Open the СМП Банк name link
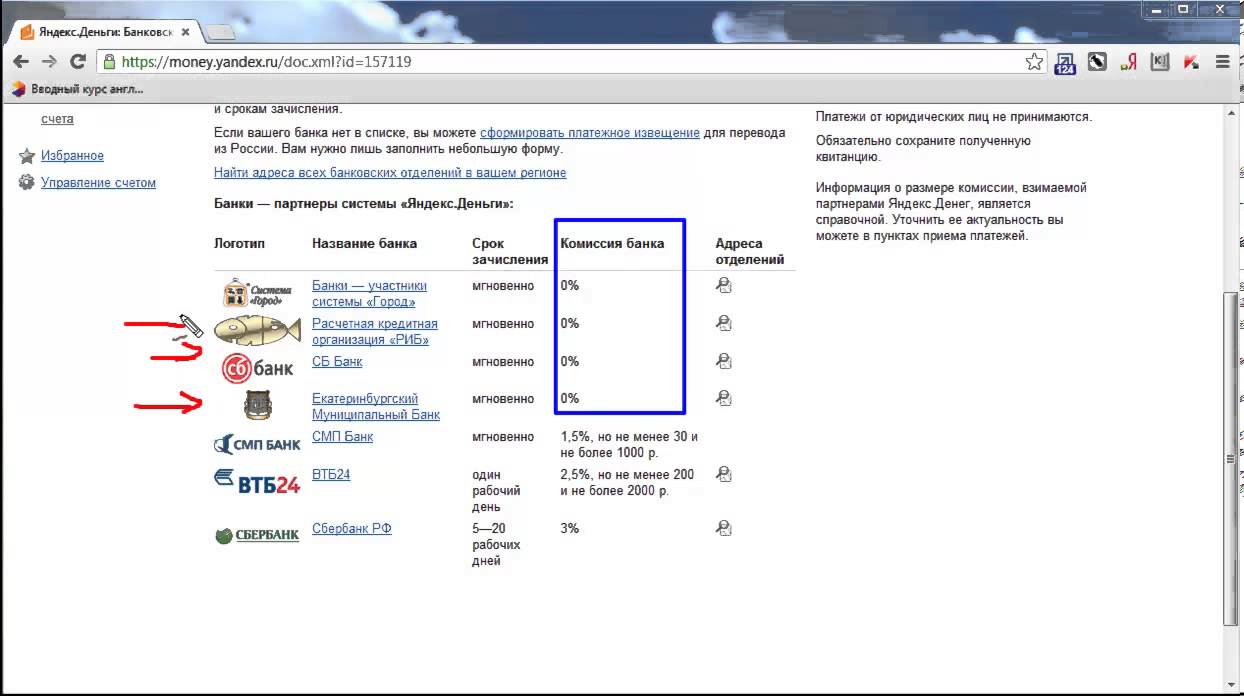1244x696 pixels. click(x=342, y=437)
